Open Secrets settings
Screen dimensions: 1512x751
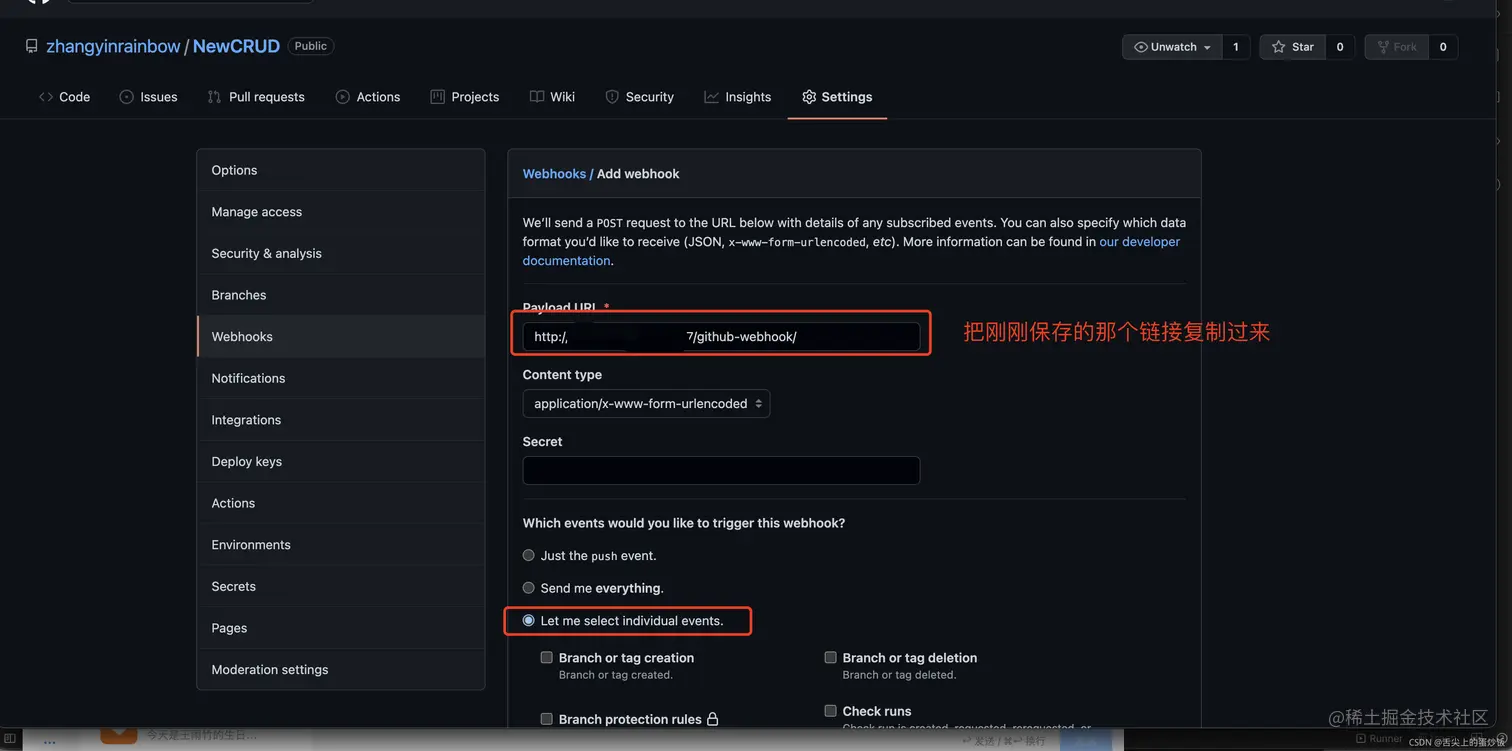[x=341, y=587]
